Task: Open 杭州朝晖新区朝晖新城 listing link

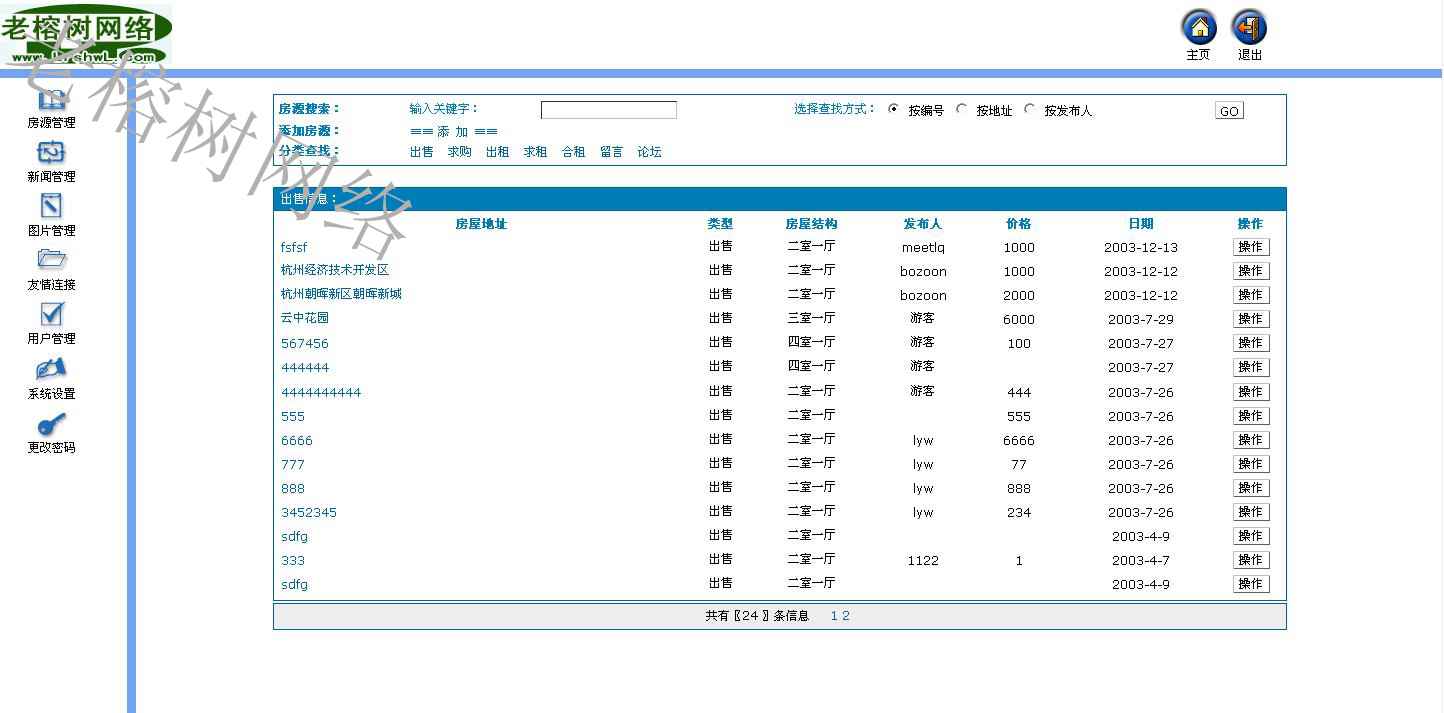Action: pyautogui.click(x=341, y=294)
